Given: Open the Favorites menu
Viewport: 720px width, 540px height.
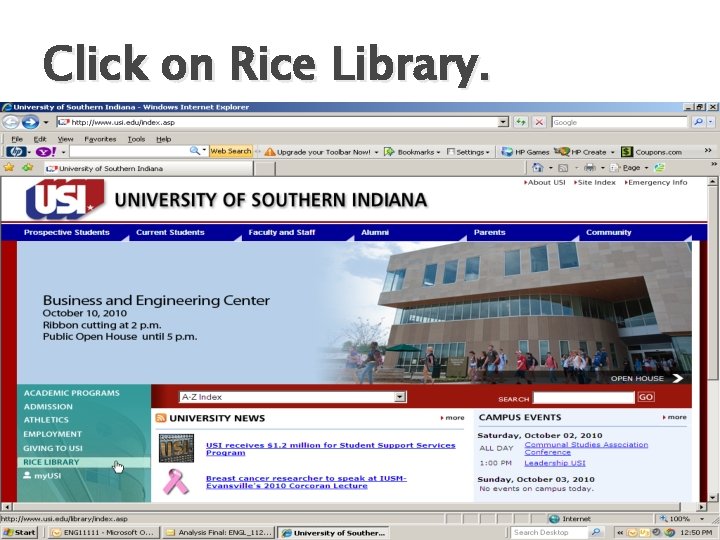Looking at the screenshot, I should [100, 139].
